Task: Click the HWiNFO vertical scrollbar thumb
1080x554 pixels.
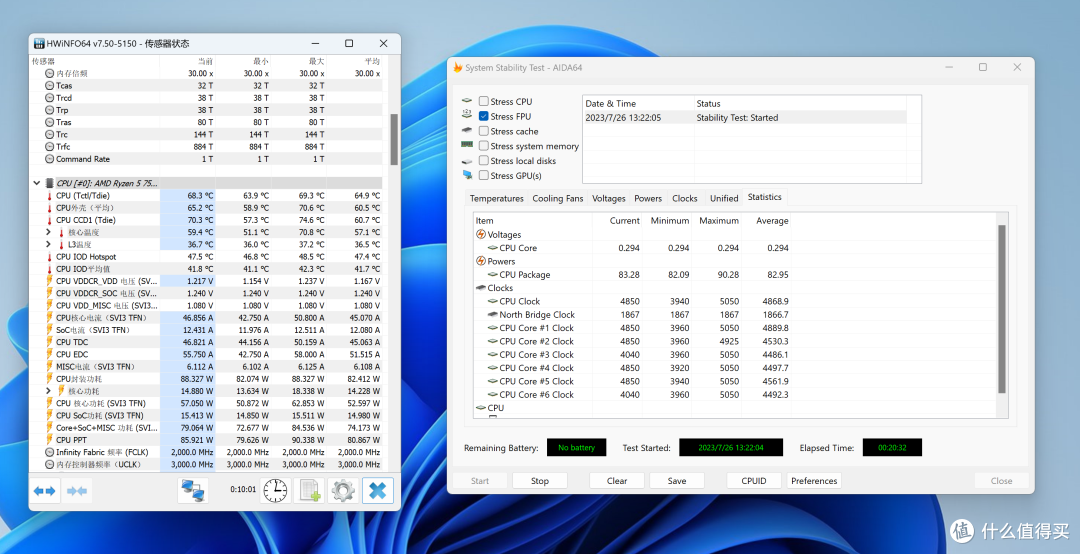Action: coord(394,140)
